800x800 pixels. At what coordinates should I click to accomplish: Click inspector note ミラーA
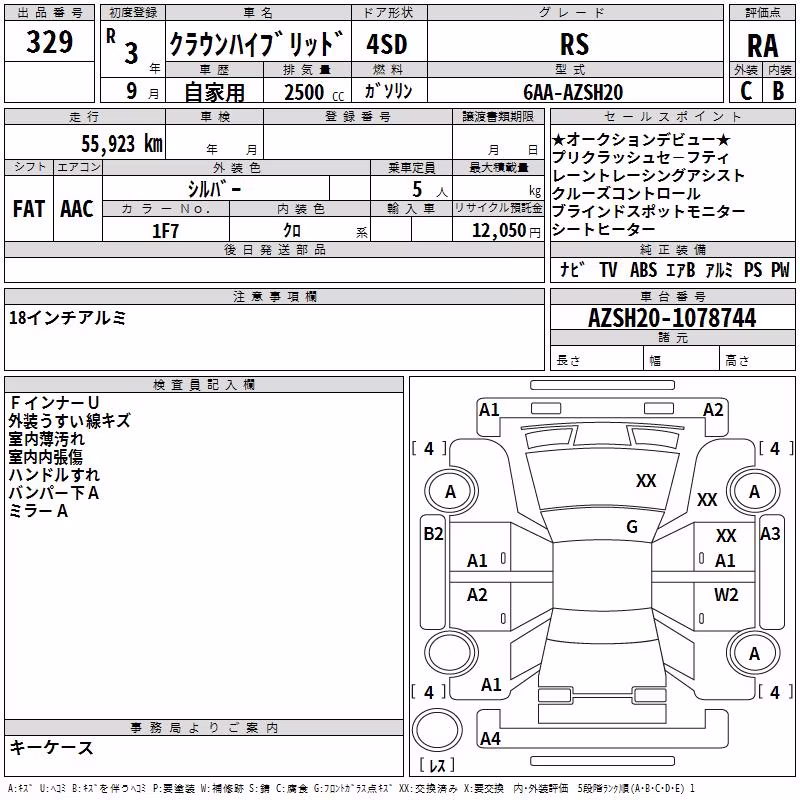38,511
